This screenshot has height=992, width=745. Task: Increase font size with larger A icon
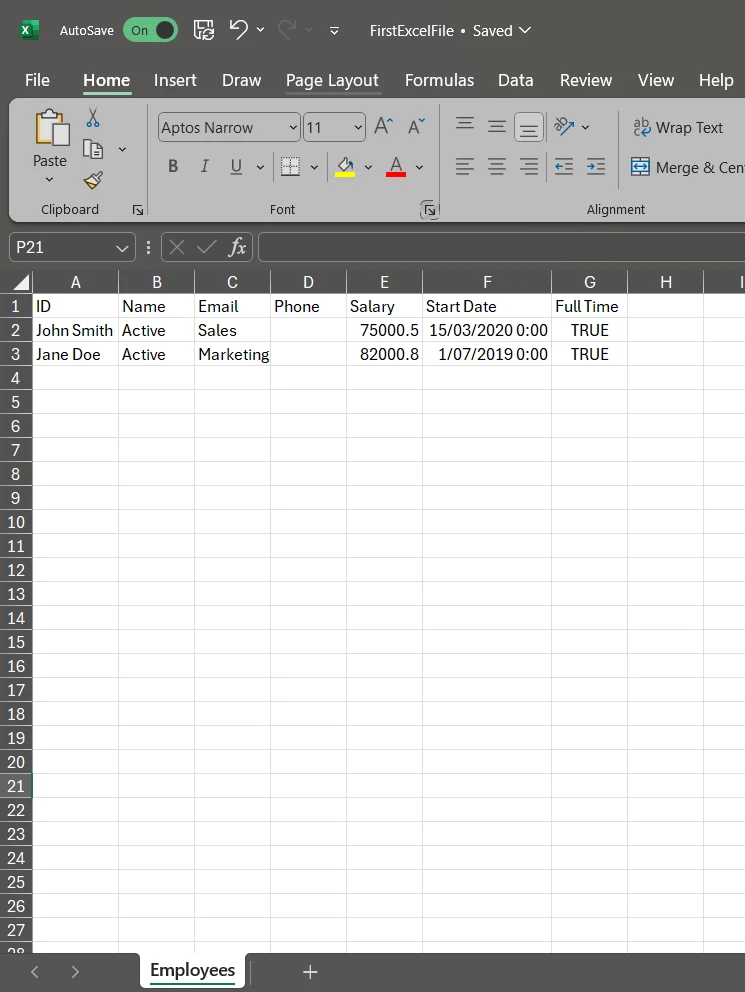click(383, 127)
